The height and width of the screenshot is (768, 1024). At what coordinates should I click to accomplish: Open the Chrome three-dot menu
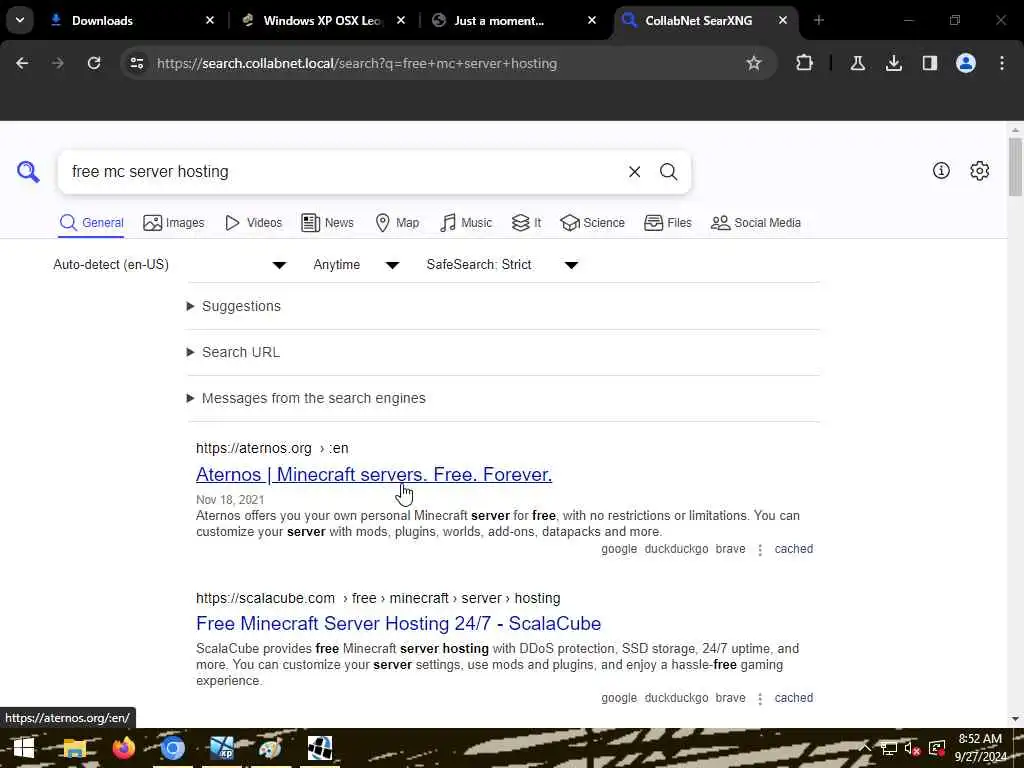click(1002, 63)
